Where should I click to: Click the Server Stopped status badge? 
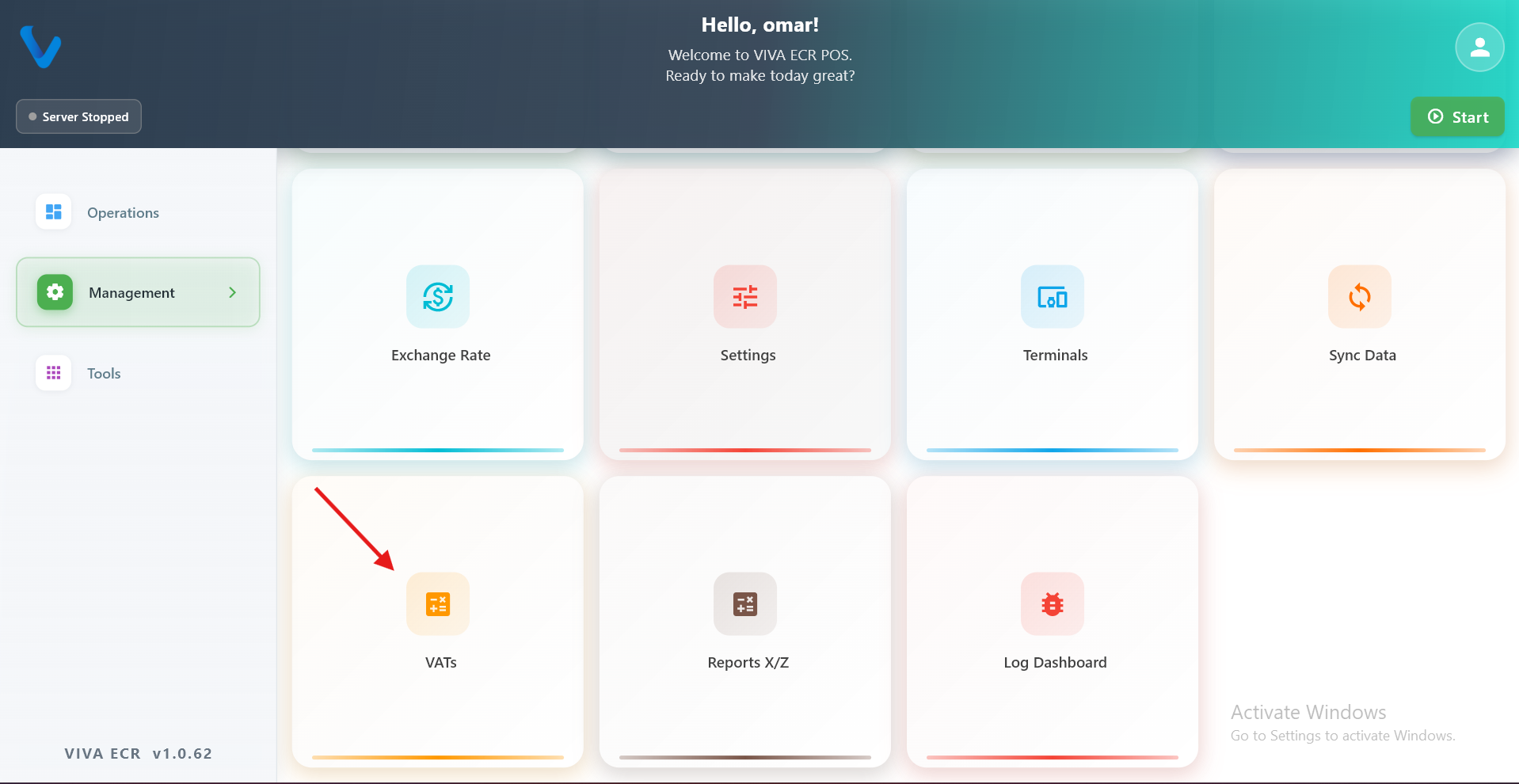pos(78,116)
